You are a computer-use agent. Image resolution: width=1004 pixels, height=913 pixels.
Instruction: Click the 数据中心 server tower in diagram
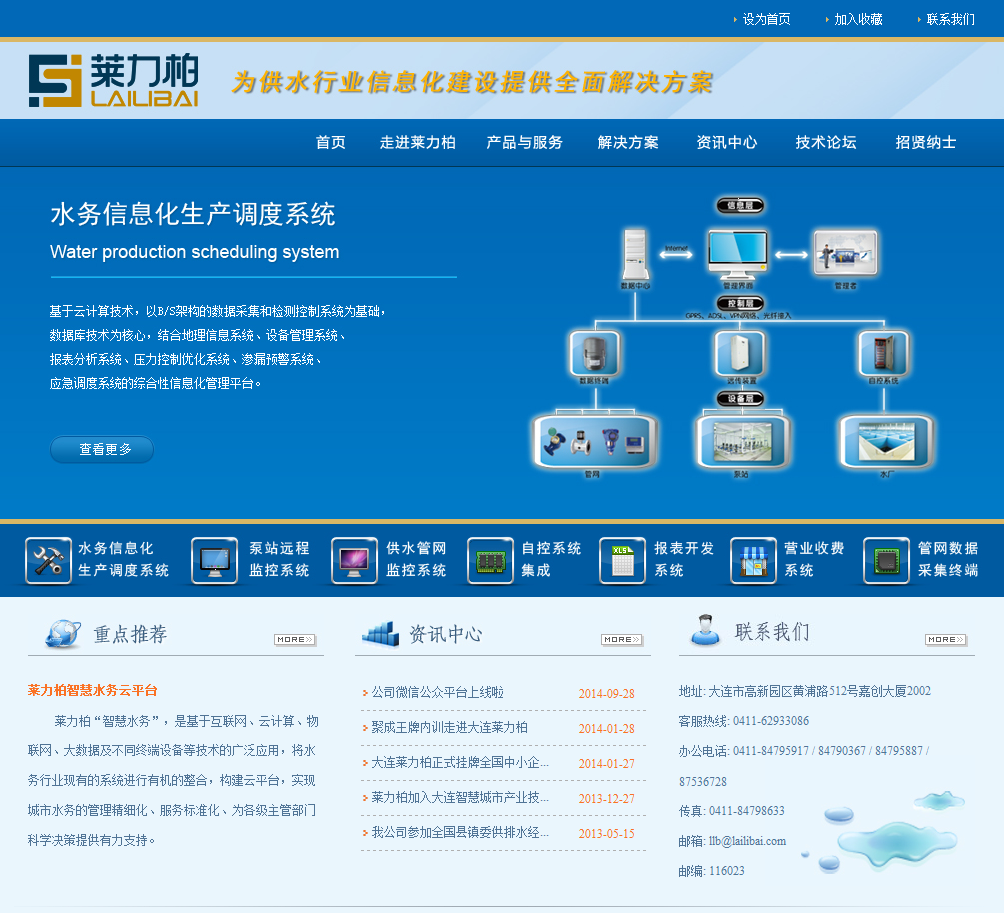(635, 254)
